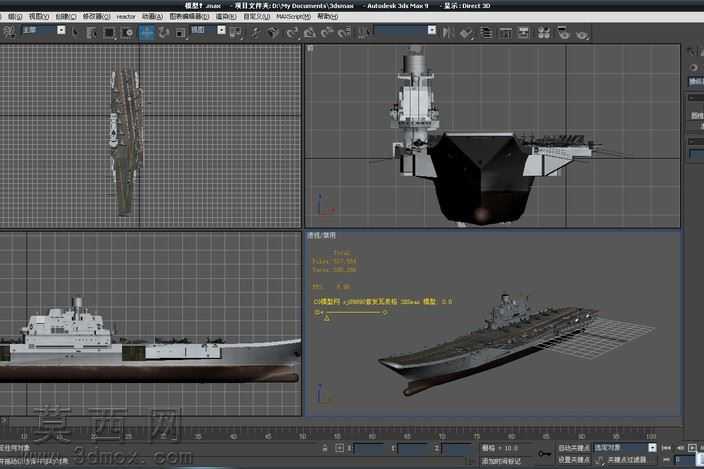Click the Quick Render teapot icon
The height and width of the screenshot is (469, 704).
tap(582, 34)
